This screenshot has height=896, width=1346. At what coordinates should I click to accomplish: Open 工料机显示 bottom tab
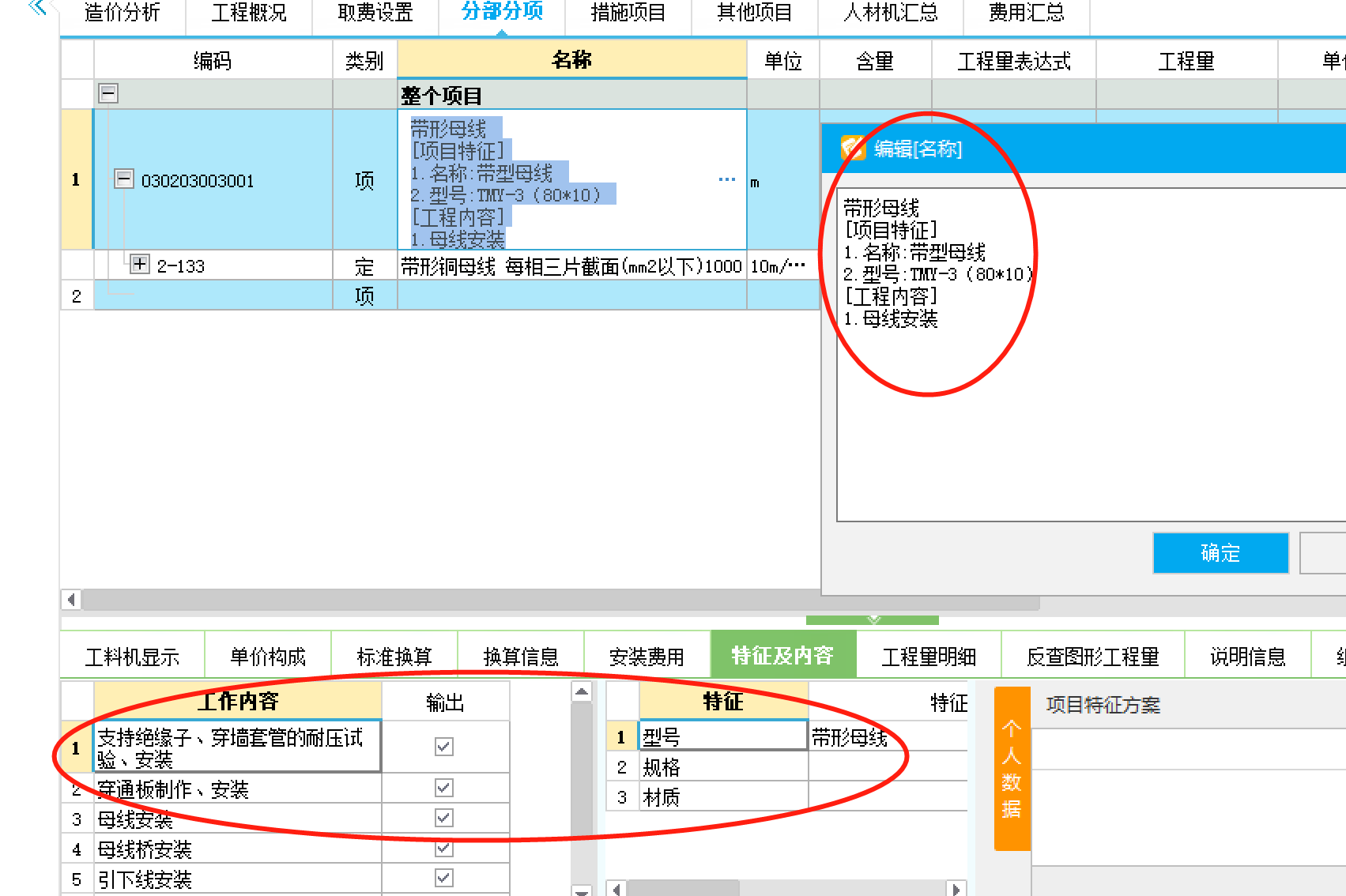133,657
